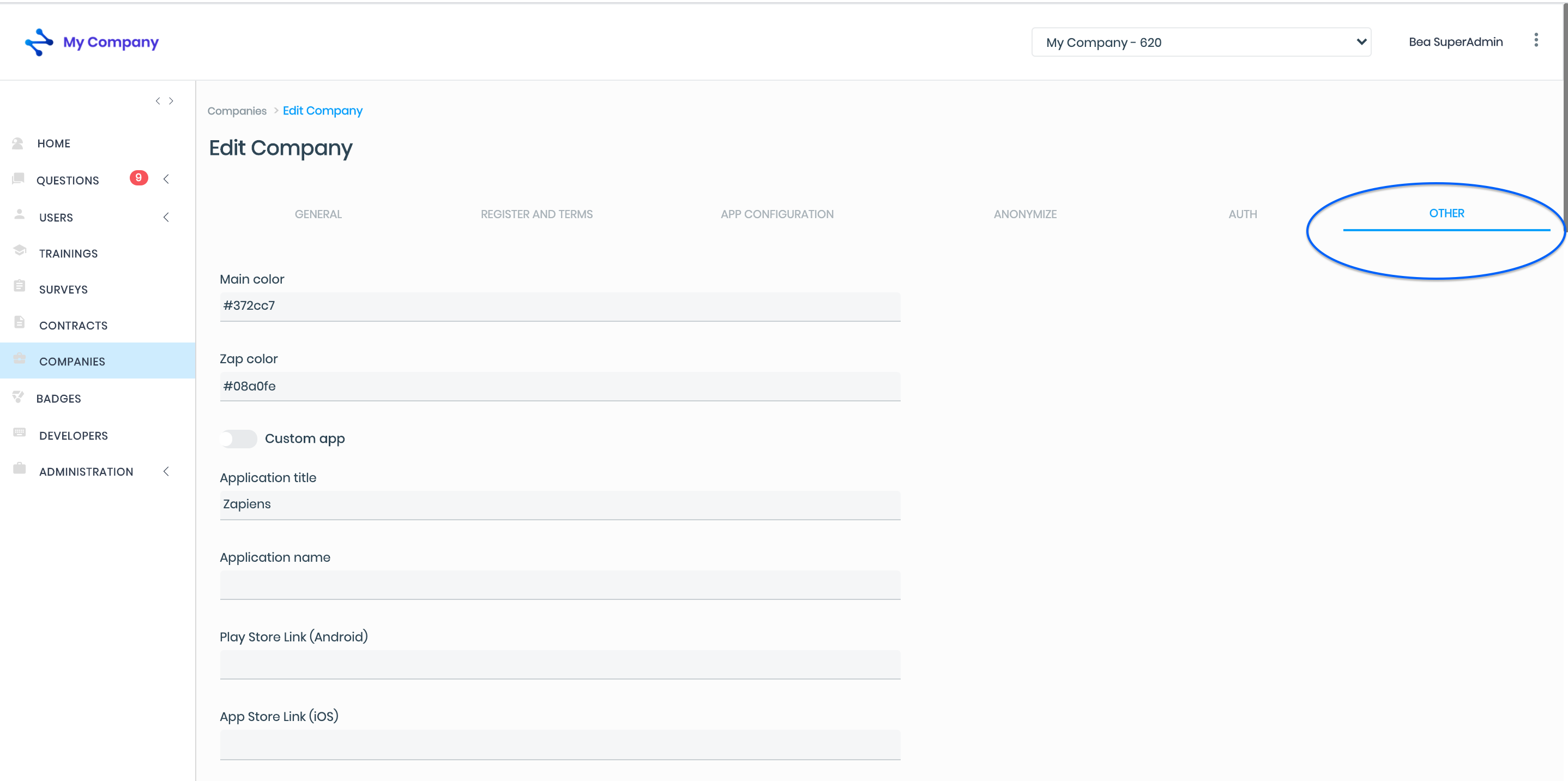Expand the Users submenu chevron
The width and height of the screenshot is (1568, 781).
pyautogui.click(x=166, y=217)
